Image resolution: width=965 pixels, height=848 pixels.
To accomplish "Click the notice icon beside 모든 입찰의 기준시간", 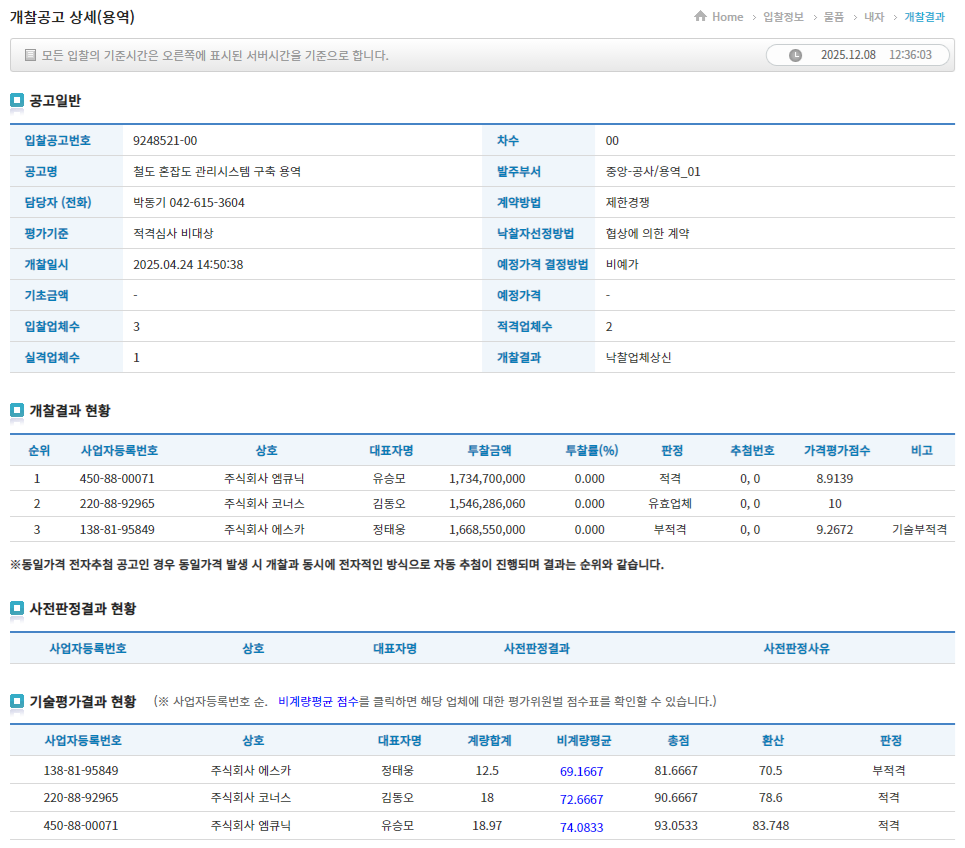I will pyautogui.click(x=30, y=55).
